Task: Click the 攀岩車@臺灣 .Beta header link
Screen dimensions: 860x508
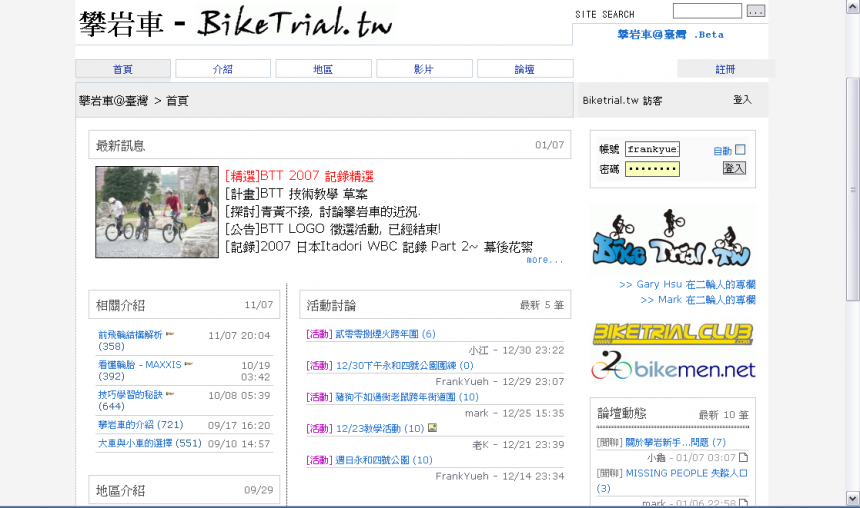Action: click(x=670, y=35)
